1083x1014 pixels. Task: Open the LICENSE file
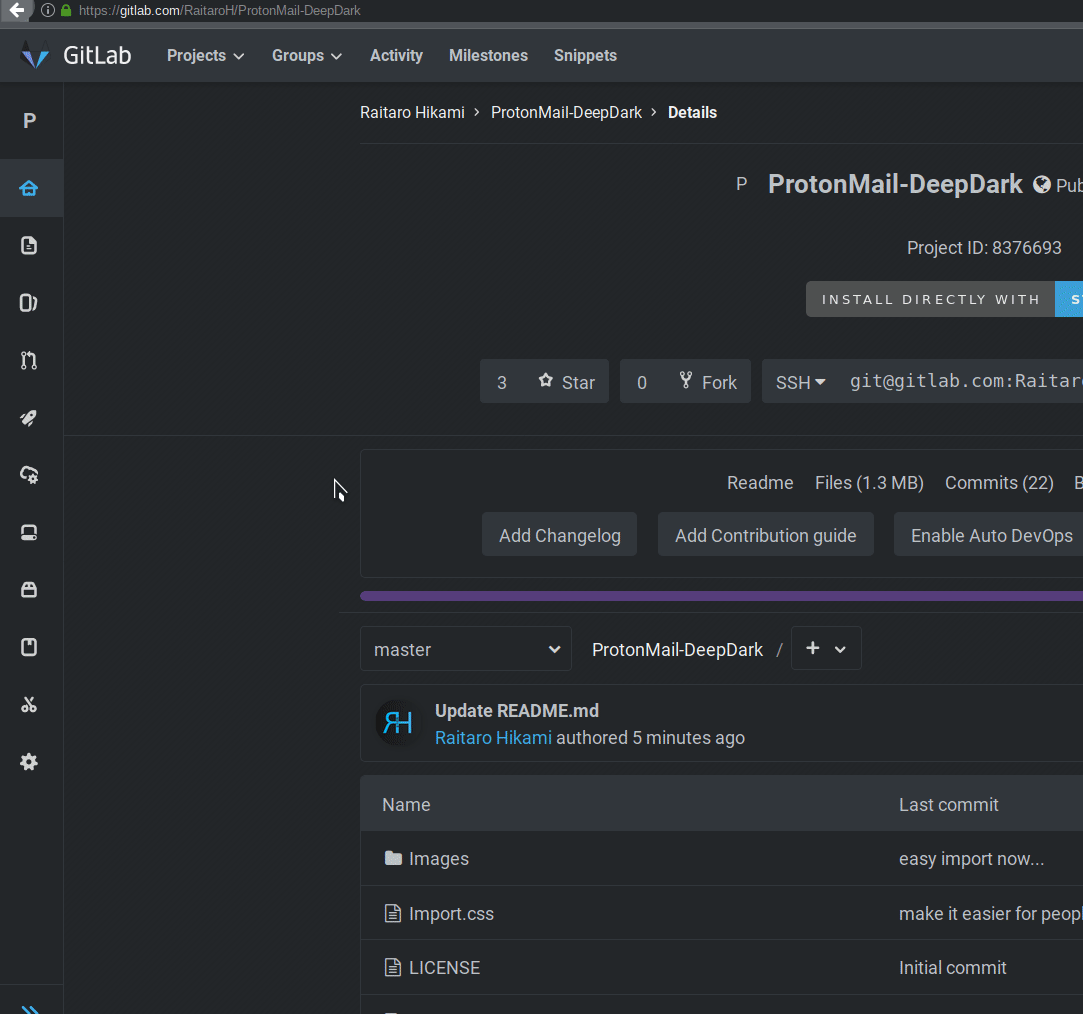444,968
